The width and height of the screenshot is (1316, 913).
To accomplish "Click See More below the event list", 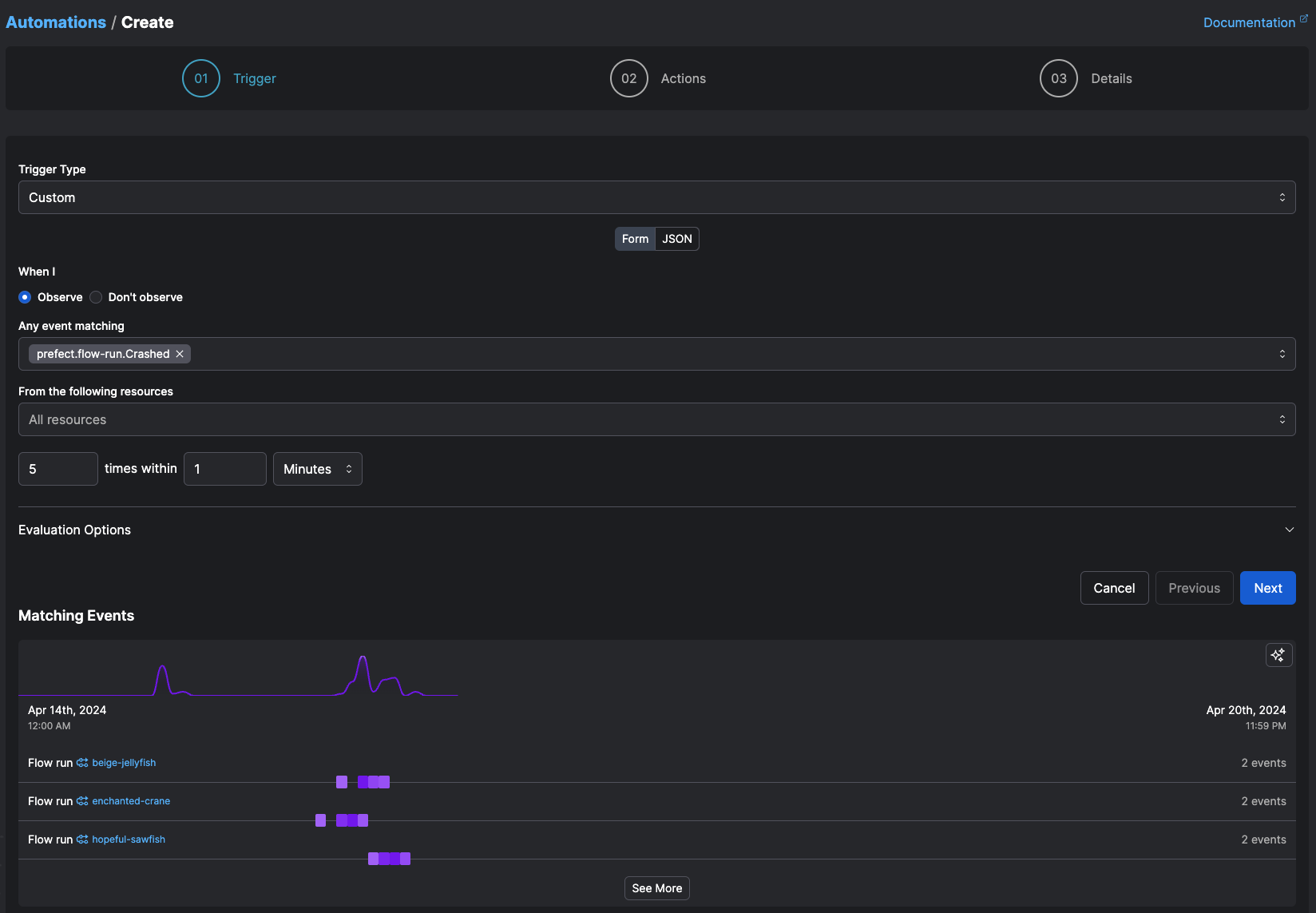I will coord(656,888).
